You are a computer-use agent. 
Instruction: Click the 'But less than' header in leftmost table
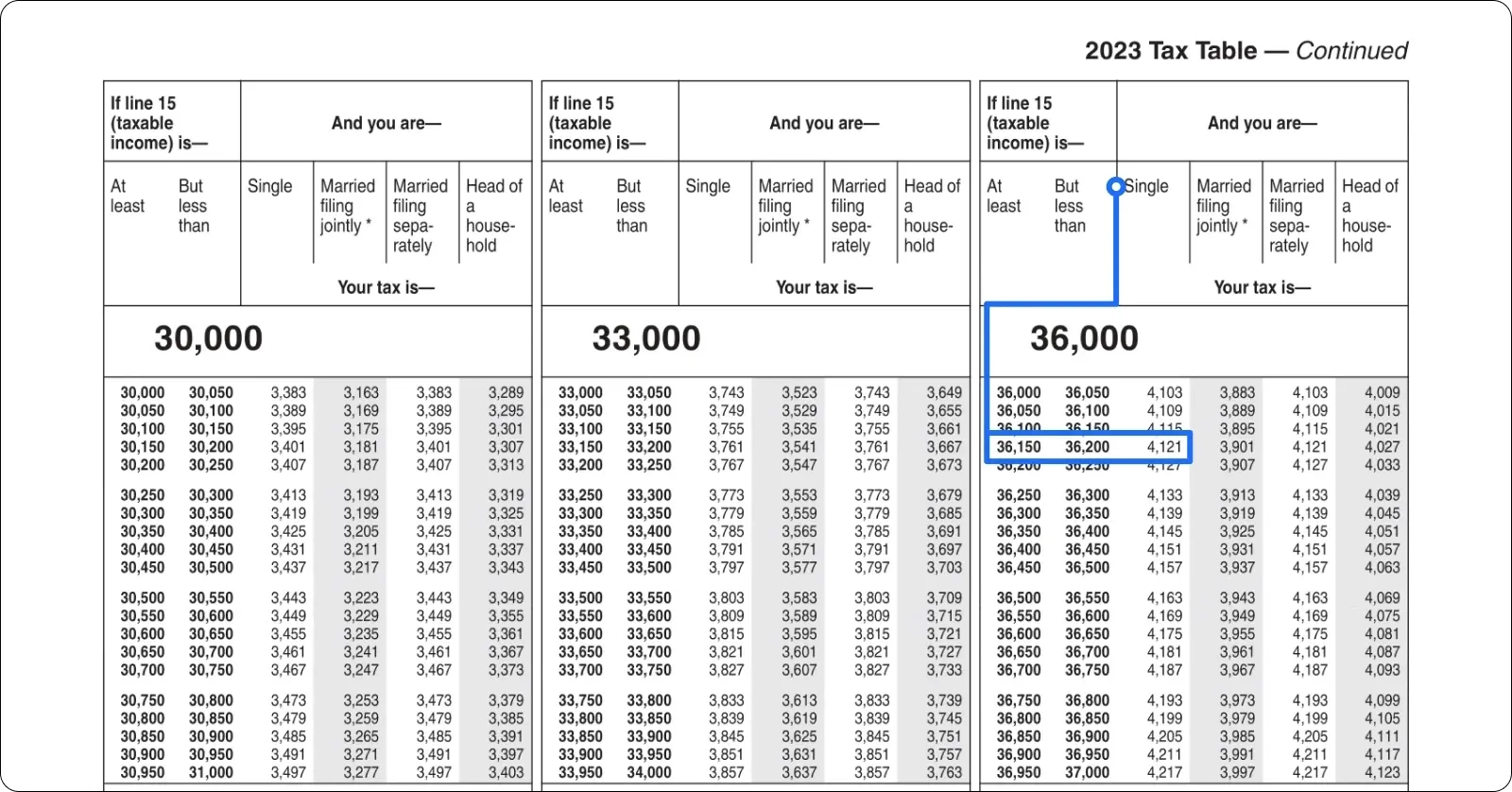click(194, 206)
